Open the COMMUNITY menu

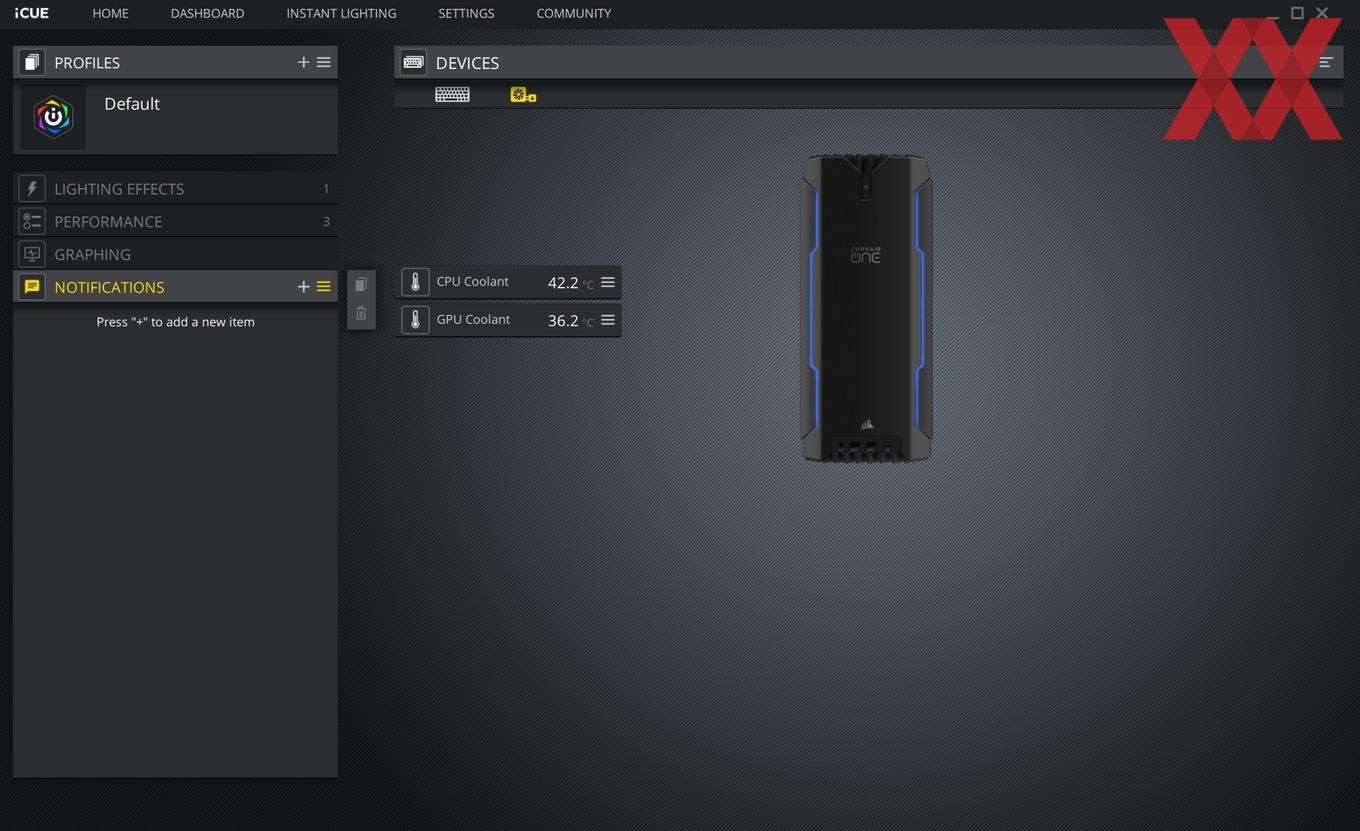pos(573,13)
